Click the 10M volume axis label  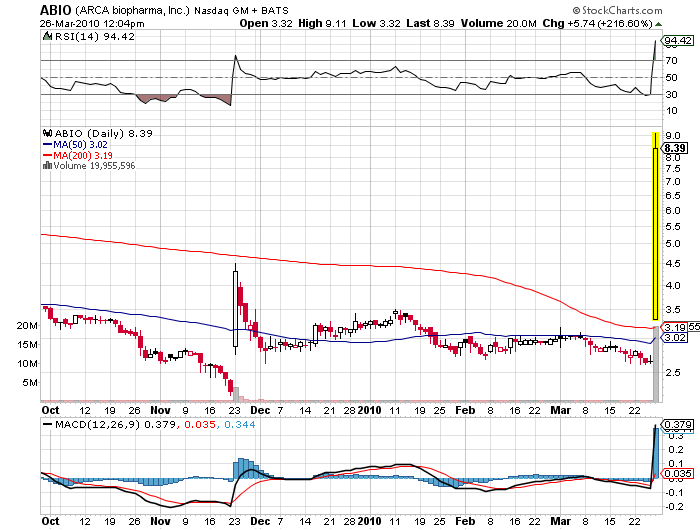pyautogui.click(x=27, y=363)
